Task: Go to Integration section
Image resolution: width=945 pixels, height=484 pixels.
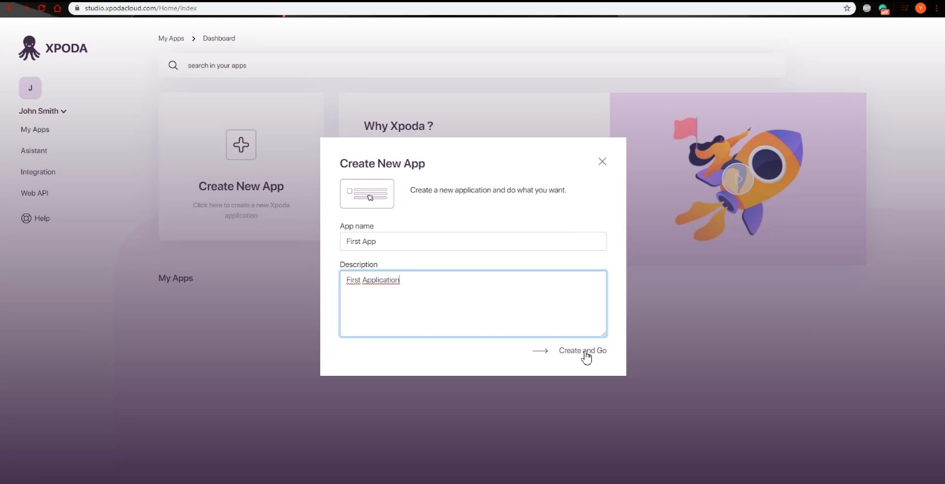Action: click(x=38, y=172)
